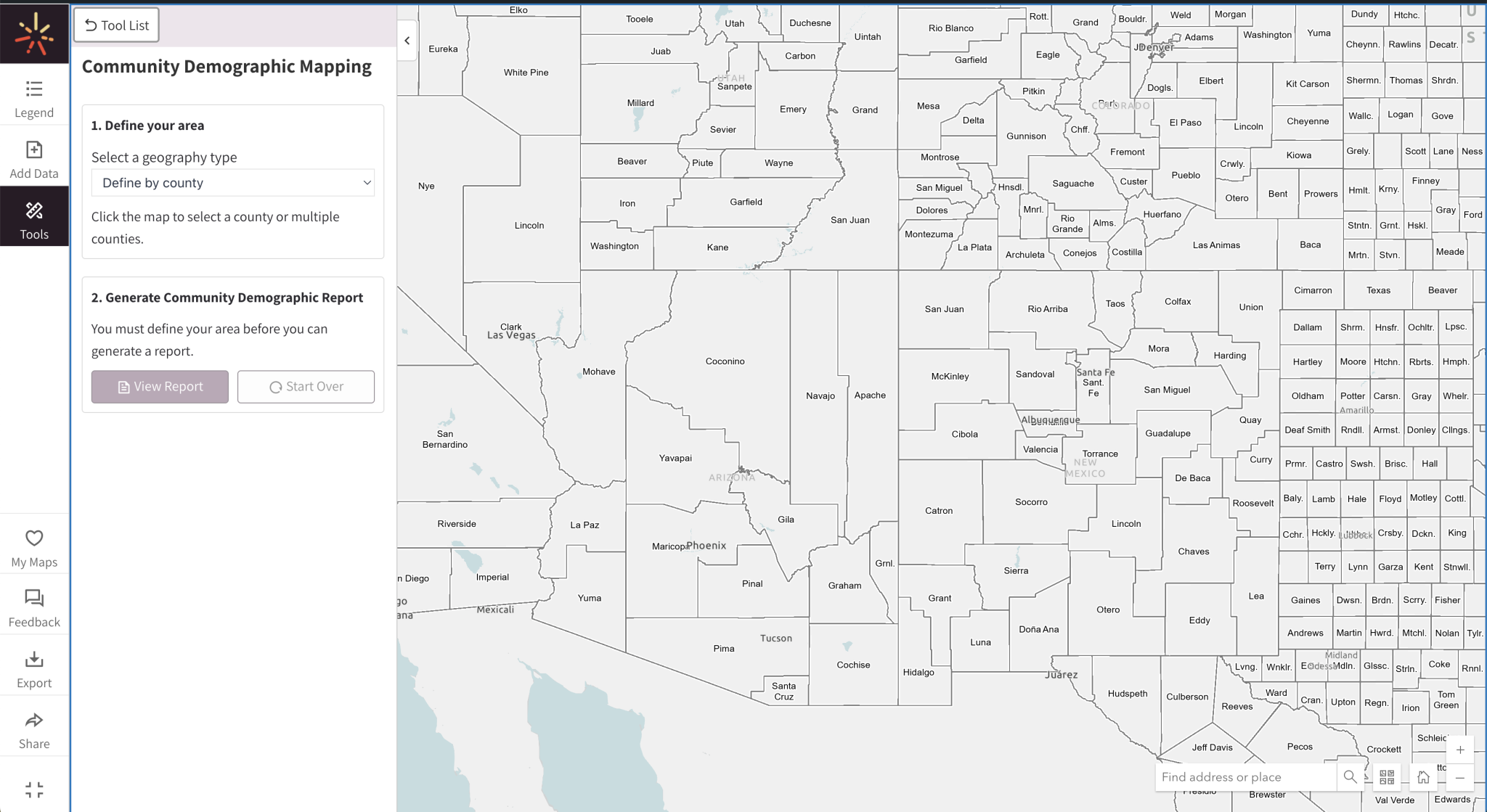The image size is (1487, 812).
Task: Click the Start Over button
Action: 305,386
